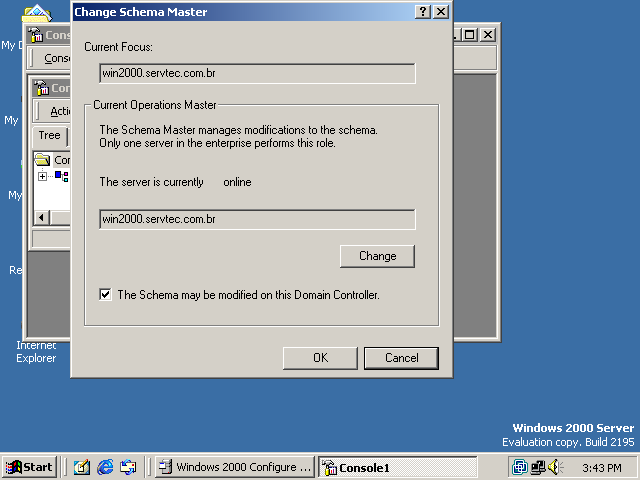Launch Internet Explorer from Quick Launch
Image resolution: width=640 pixels, height=480 pixels.
tap(105, 467)
